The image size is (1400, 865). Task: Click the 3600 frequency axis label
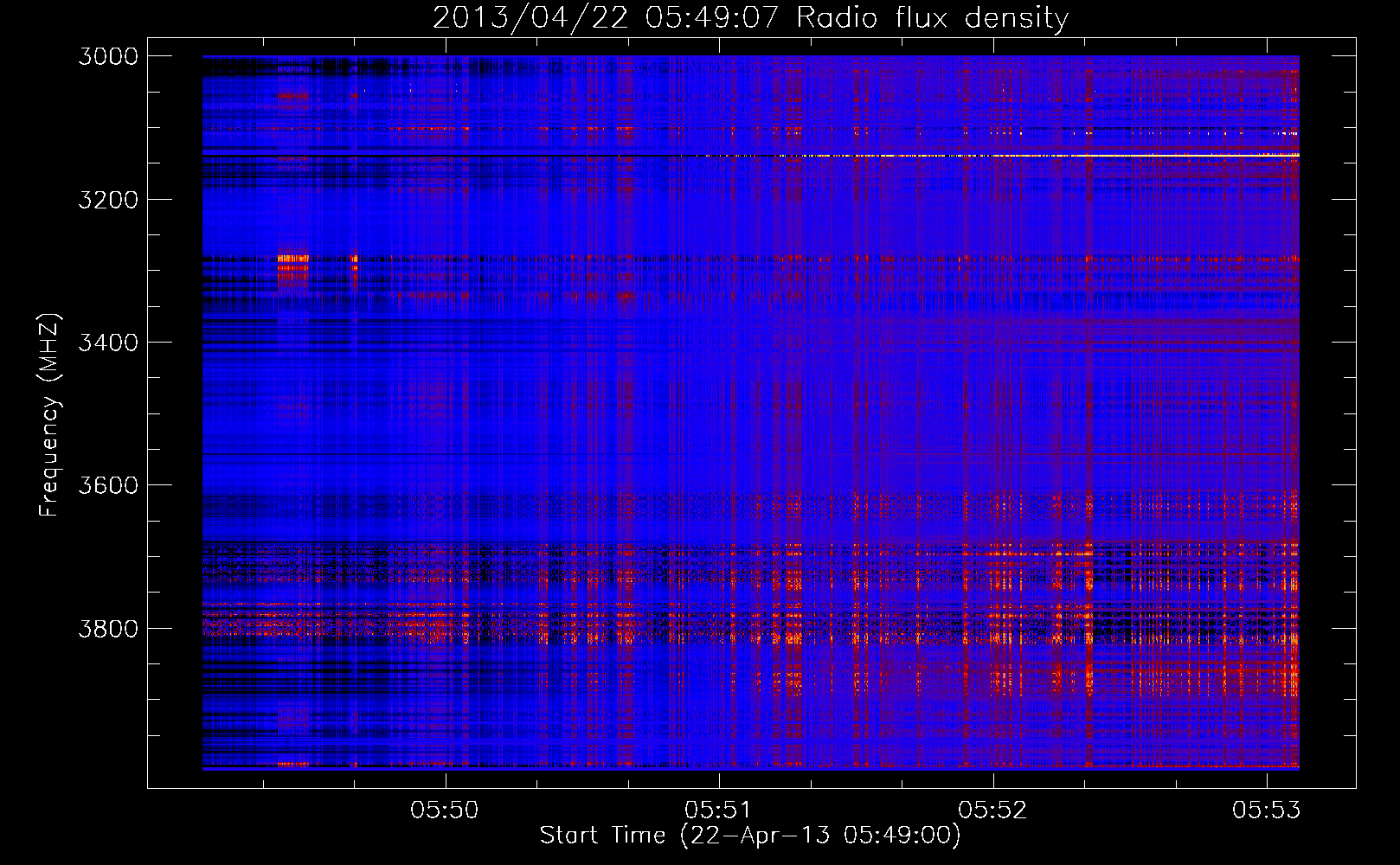(108, 485)
